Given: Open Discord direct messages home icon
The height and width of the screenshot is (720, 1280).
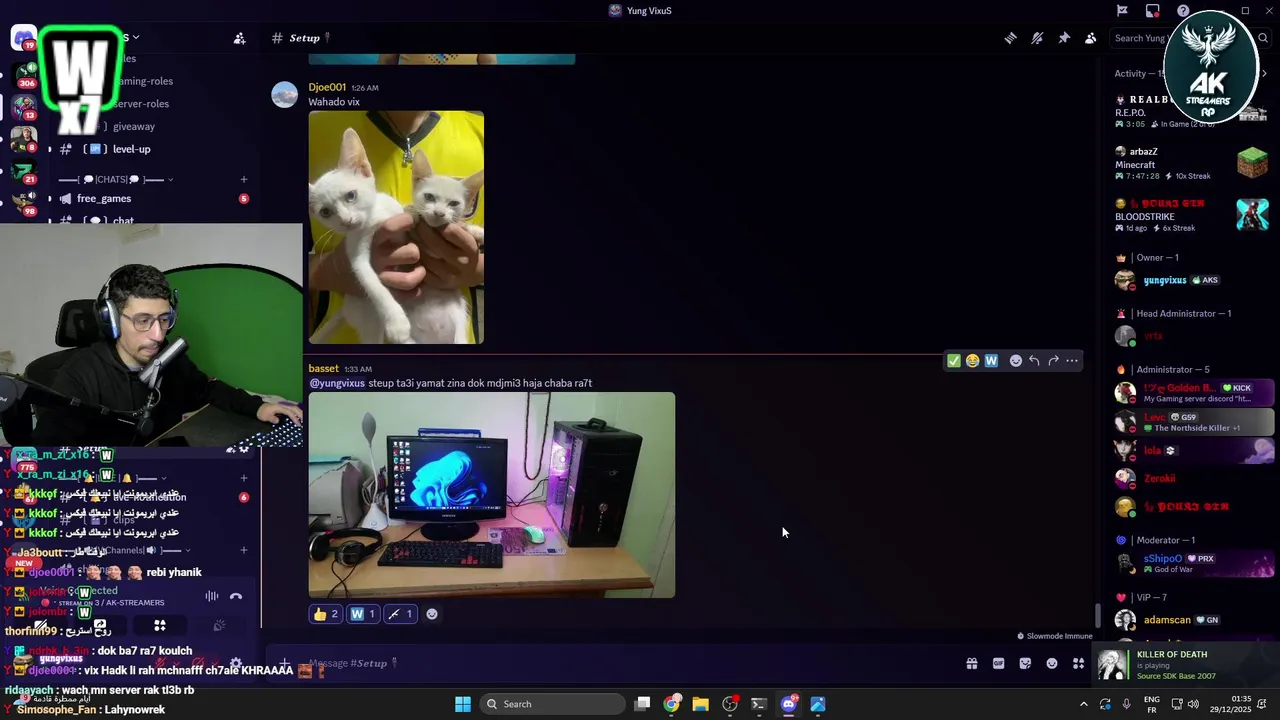Looking at the screenshot, I should click(23, 38).
